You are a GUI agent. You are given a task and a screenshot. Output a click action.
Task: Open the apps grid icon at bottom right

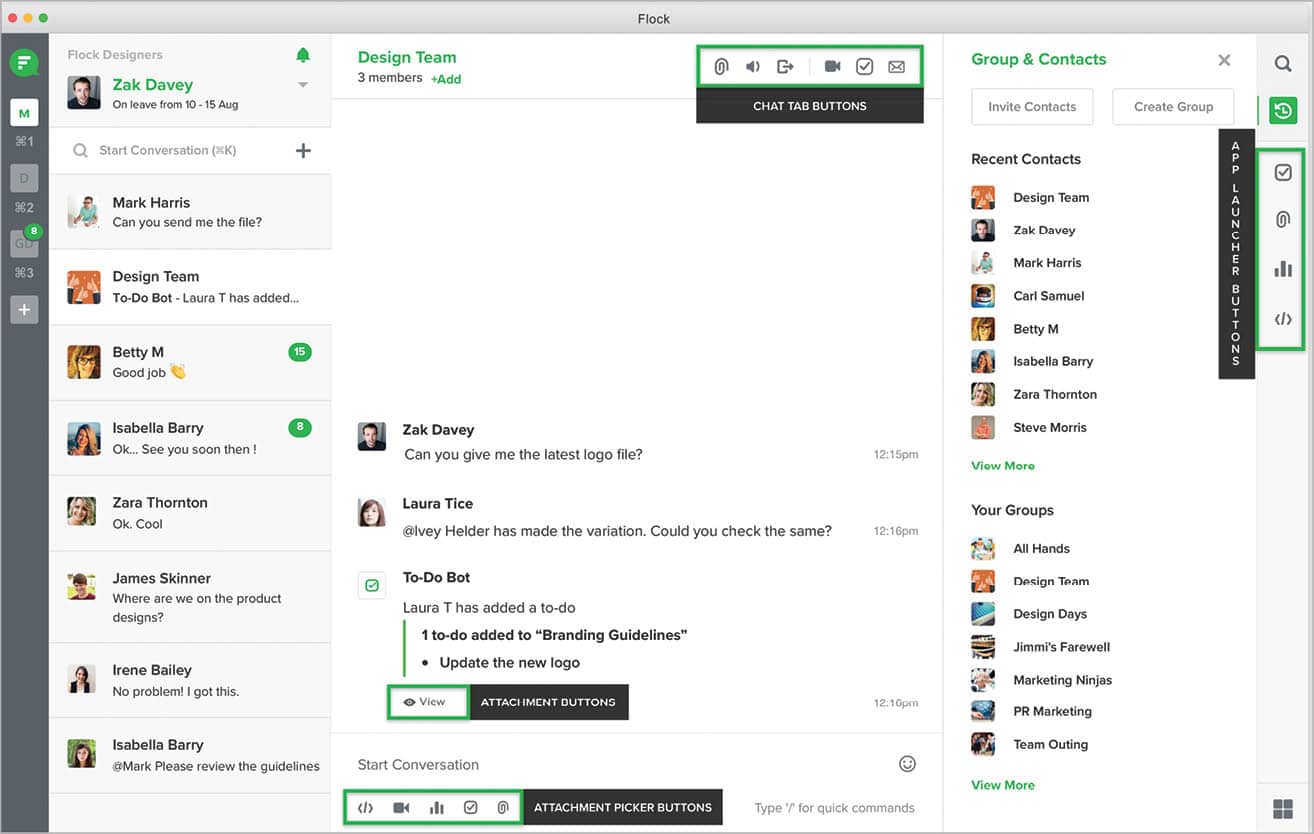pyautogui.click(x=1283, y=808)
